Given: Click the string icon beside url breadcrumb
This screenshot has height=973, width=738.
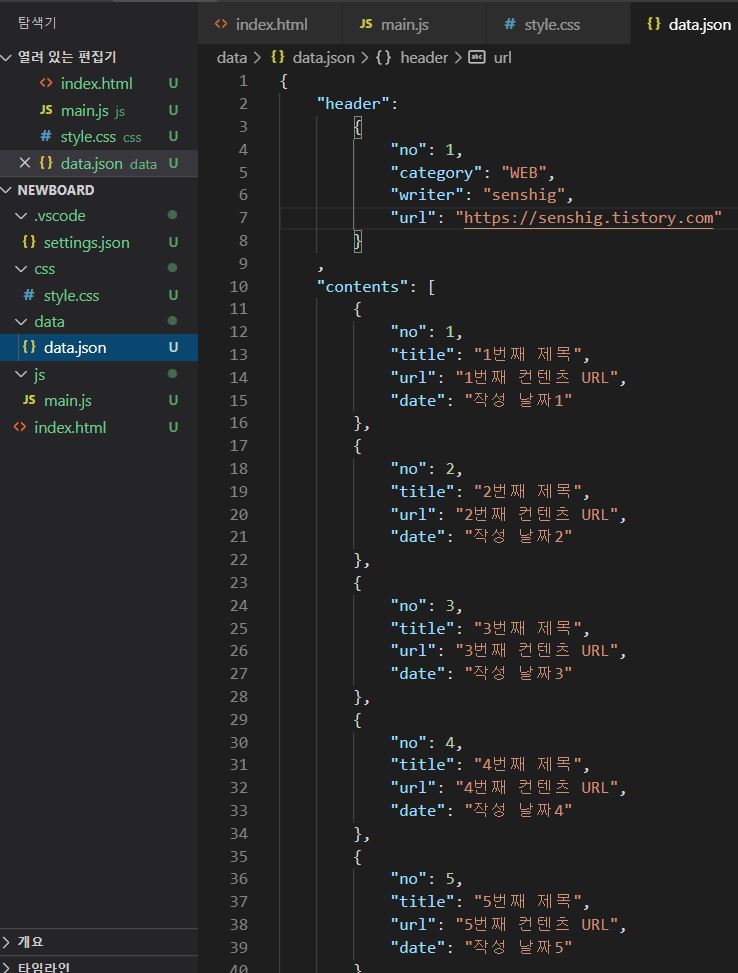Looking at the screenshot, I should (477, 57).
